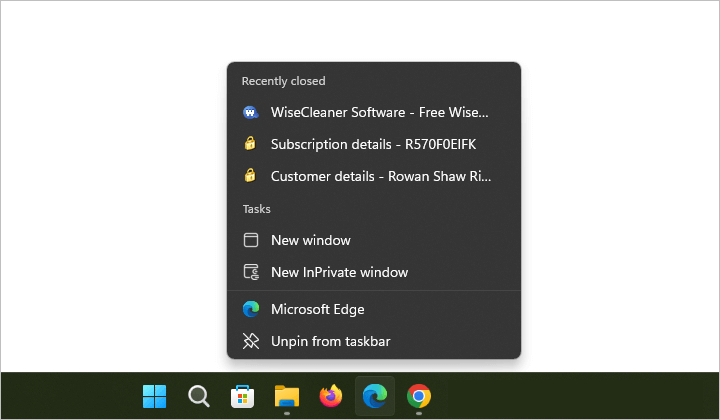The height and width of the screenshot is (420, 720).
Task: Select Microsoft Edge entry in jump list
Action: 374,309
